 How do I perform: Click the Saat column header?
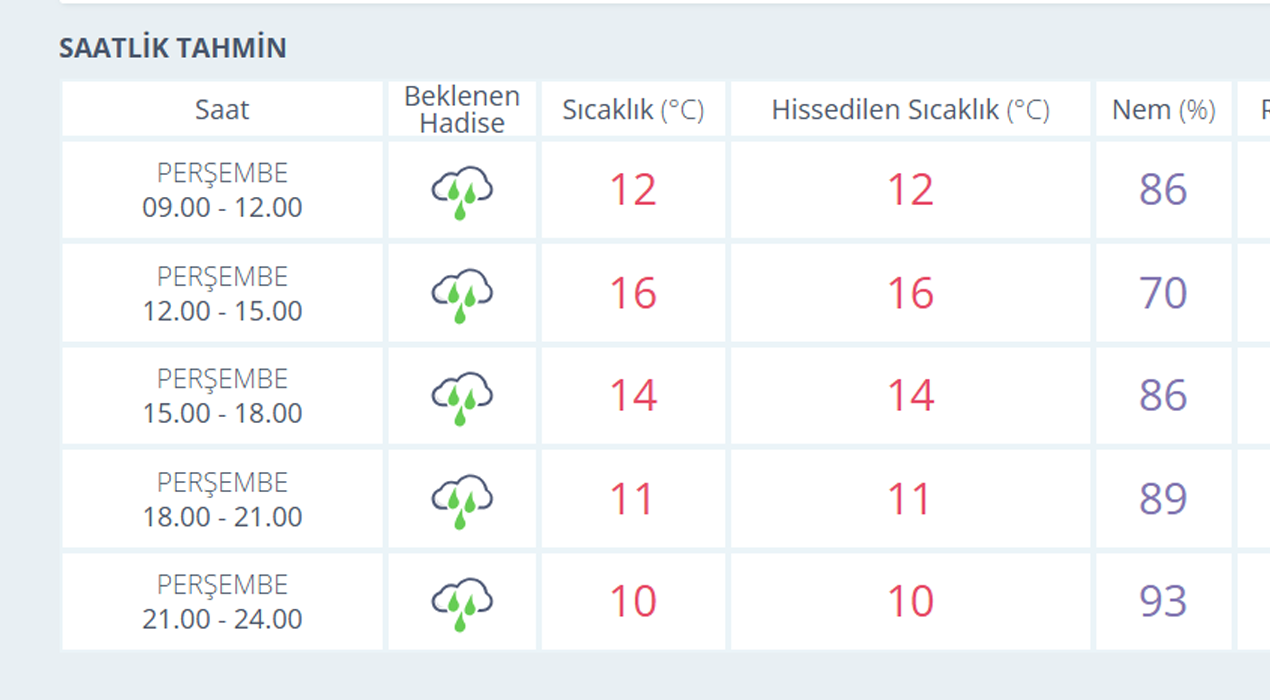tap(222, 110)
